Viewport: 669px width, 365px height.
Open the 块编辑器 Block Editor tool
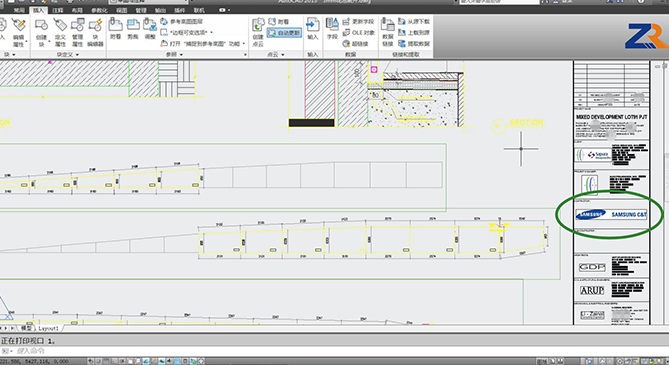(x=95, y=32)
